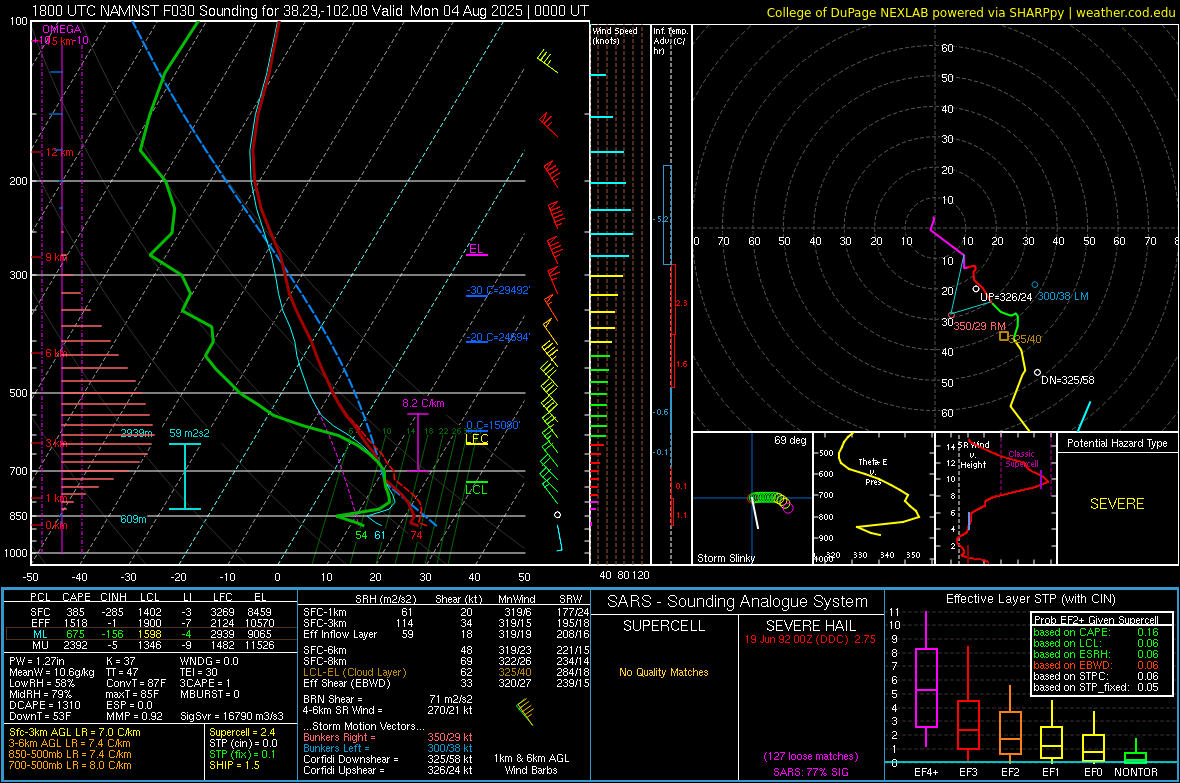The height and width of the screenshot is (783, 1180).
Task: Click the PW = 1.27in value
Action: (37, 661)
